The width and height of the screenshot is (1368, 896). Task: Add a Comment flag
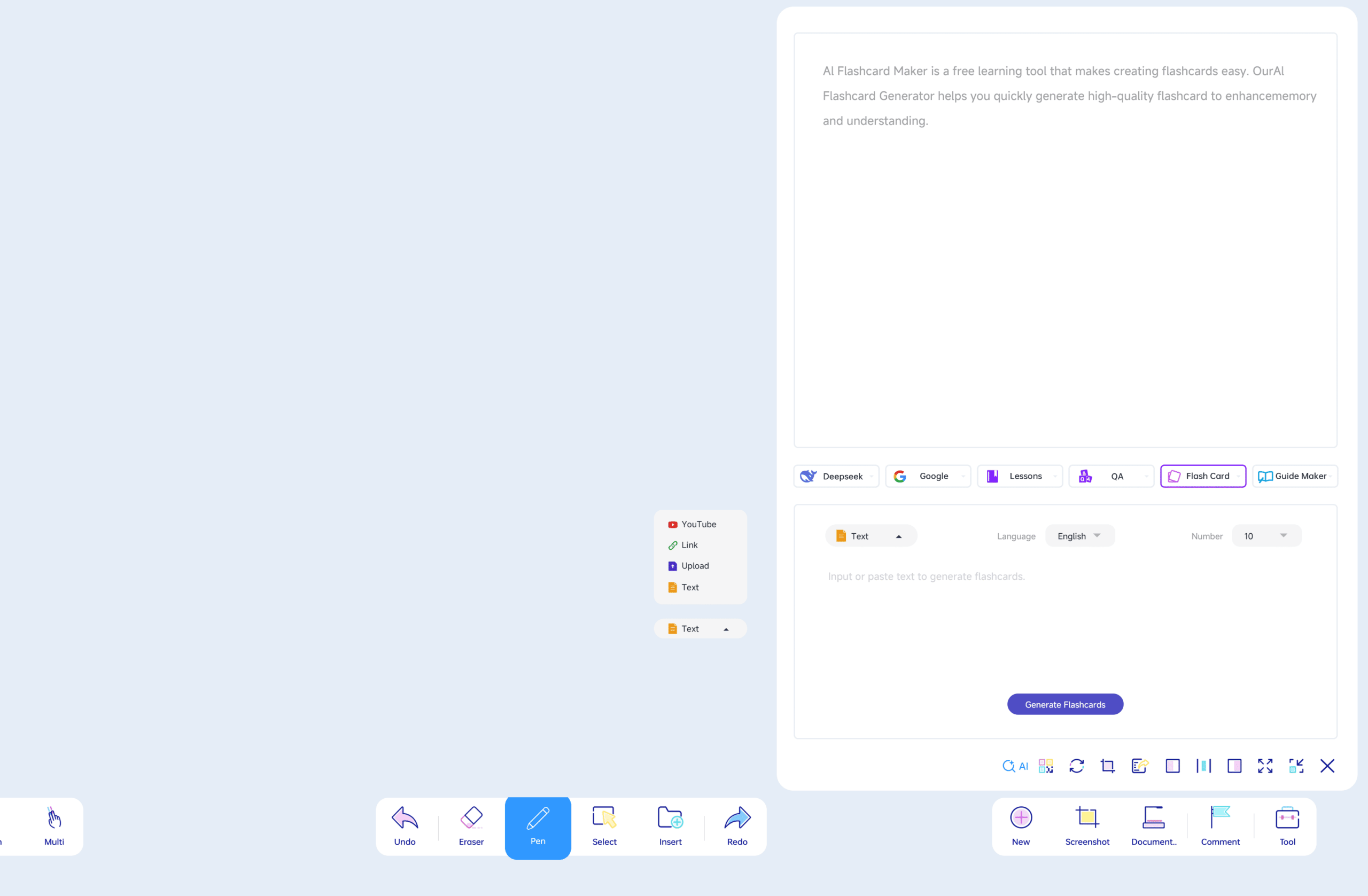(x=1221, y=826)
